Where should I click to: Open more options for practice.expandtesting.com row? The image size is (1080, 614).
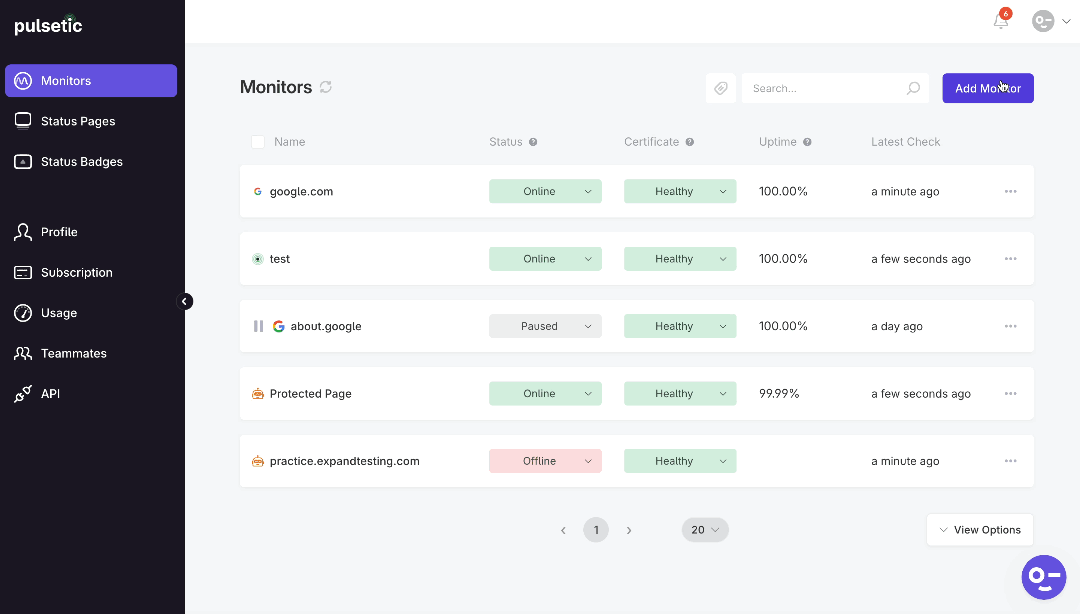1010,461
